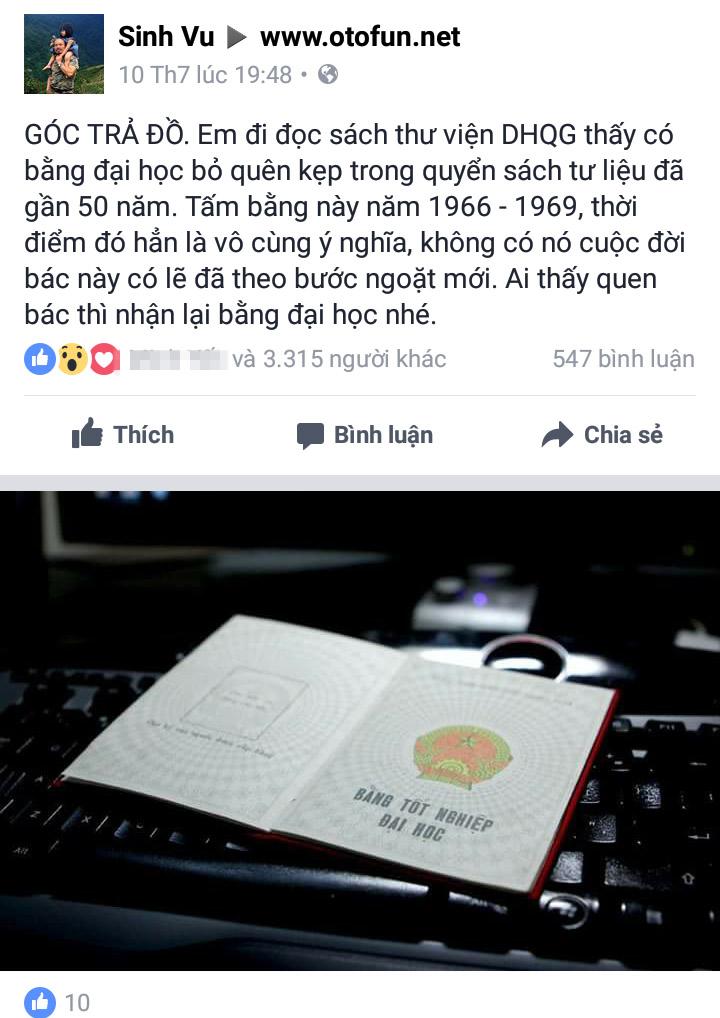Click the post text beginning GÓC TRẢ ĐỒ
The image size is (720, 1018).
(355, 225)
